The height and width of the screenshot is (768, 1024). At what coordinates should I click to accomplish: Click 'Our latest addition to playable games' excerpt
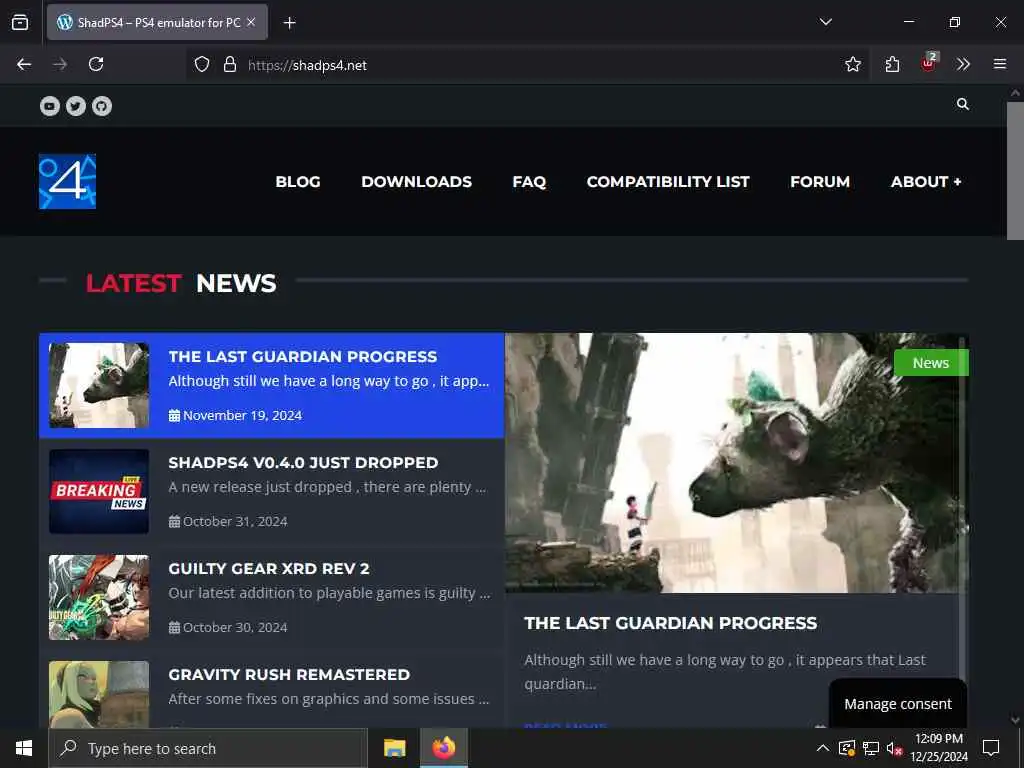329,592
